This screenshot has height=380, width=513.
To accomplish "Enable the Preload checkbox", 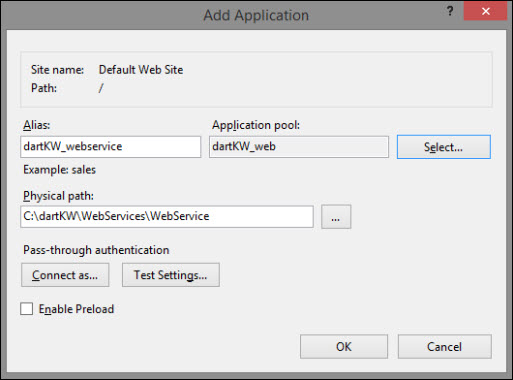I will point(27,309).
